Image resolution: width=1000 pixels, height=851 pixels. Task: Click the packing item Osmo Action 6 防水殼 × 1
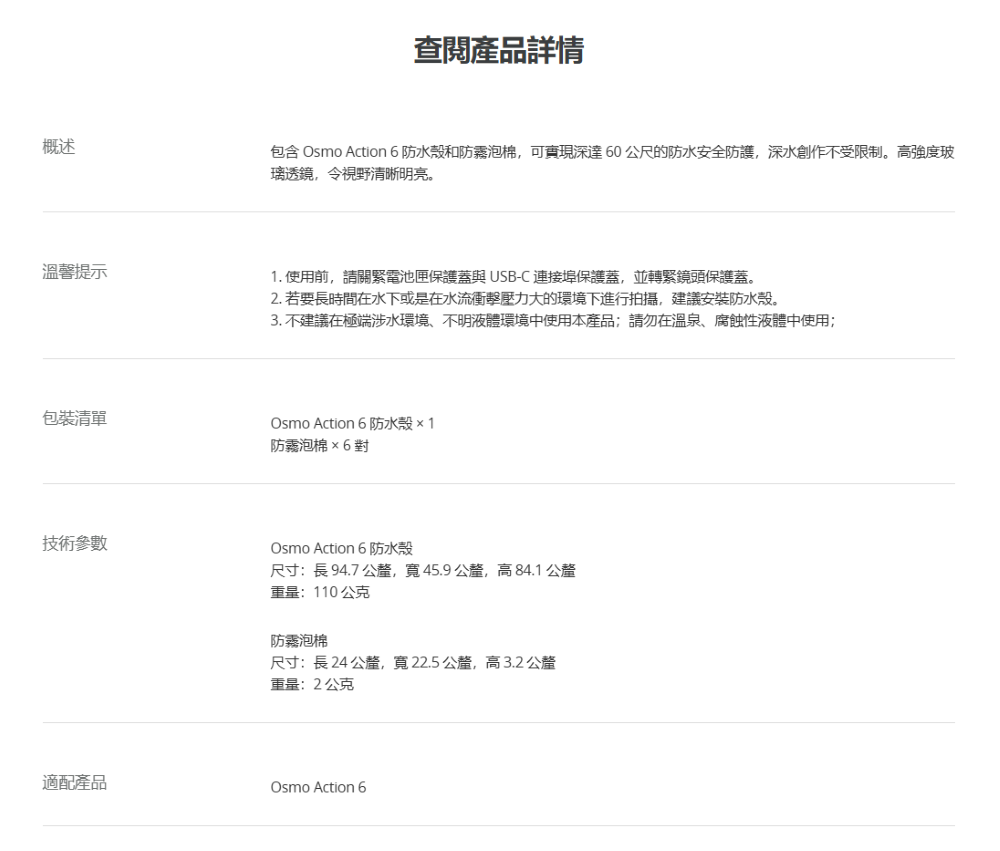[x=353, y=423]
